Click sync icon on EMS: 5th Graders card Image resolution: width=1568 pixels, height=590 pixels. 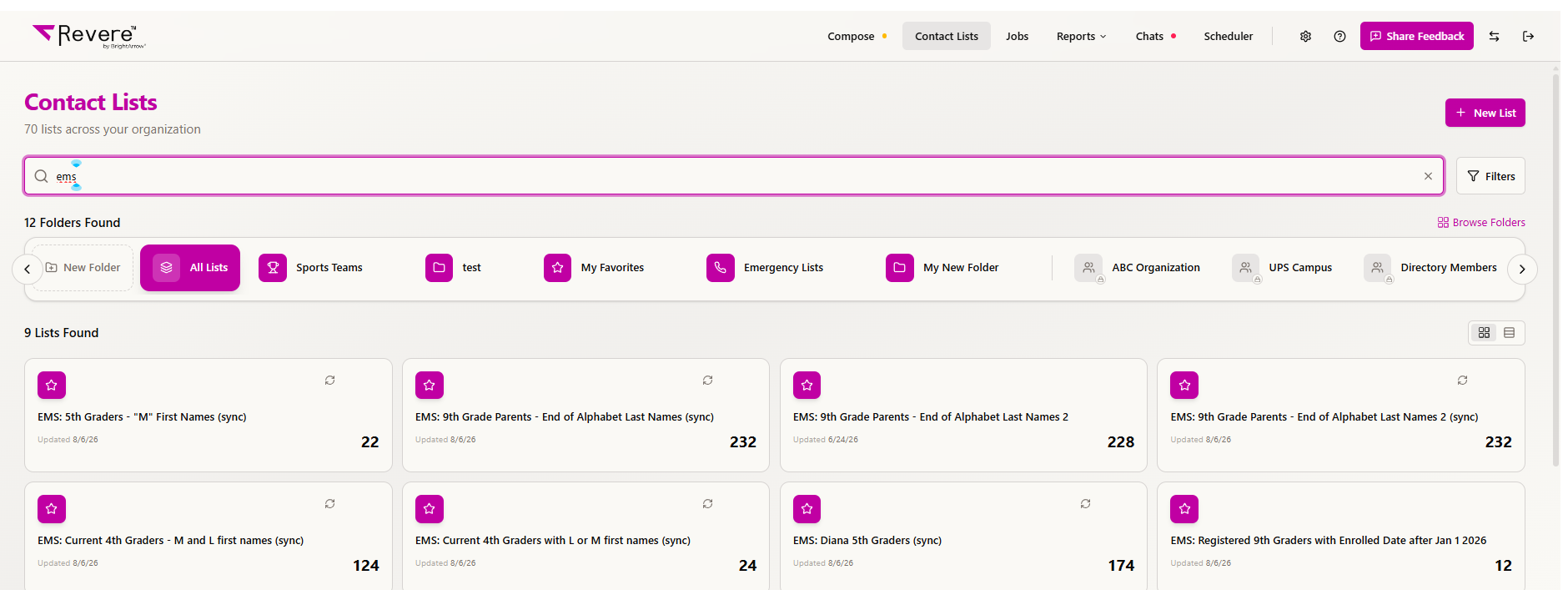[x=330, y=380]
